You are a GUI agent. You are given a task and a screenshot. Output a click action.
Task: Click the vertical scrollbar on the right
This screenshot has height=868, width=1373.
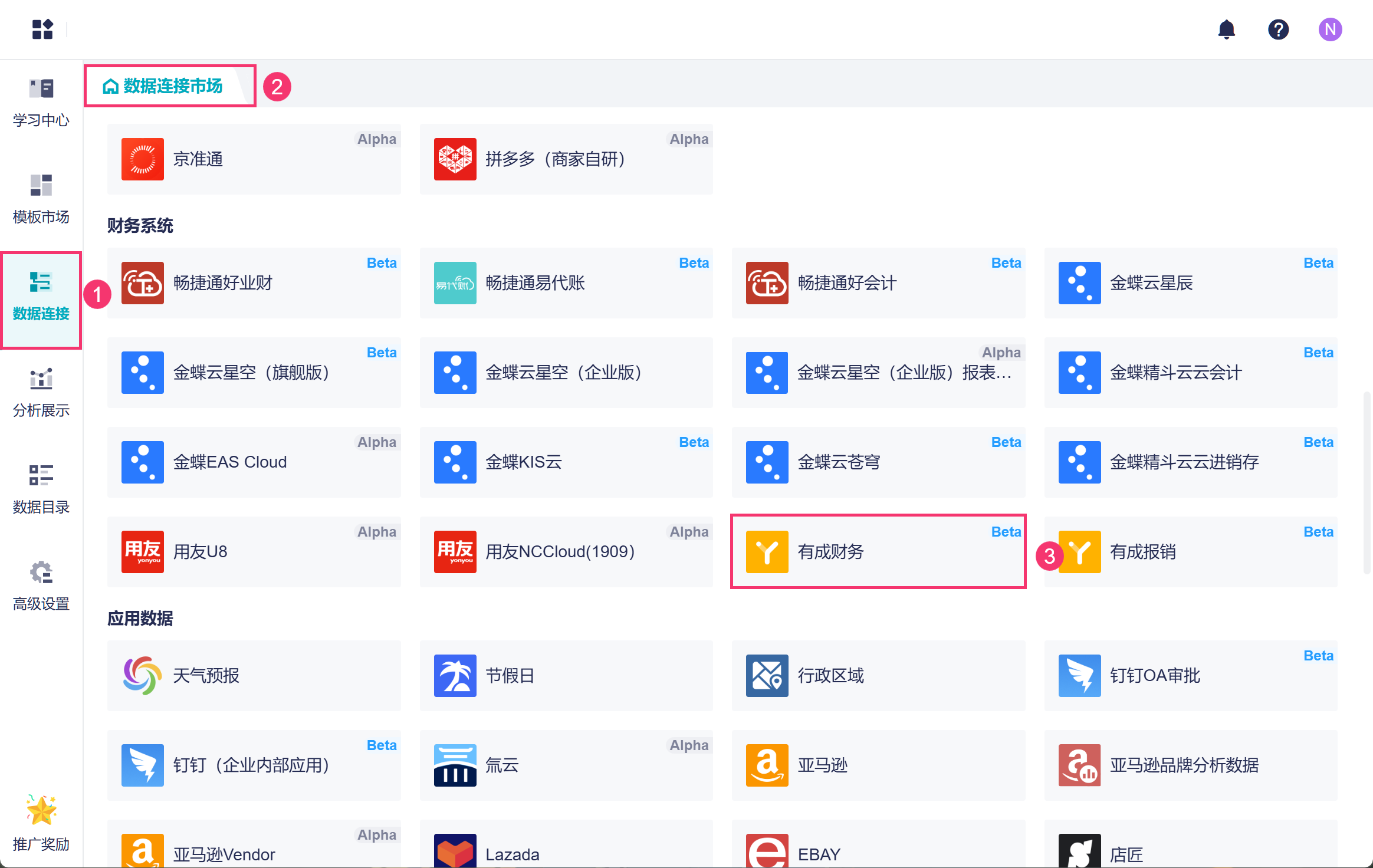point(1366,482)
